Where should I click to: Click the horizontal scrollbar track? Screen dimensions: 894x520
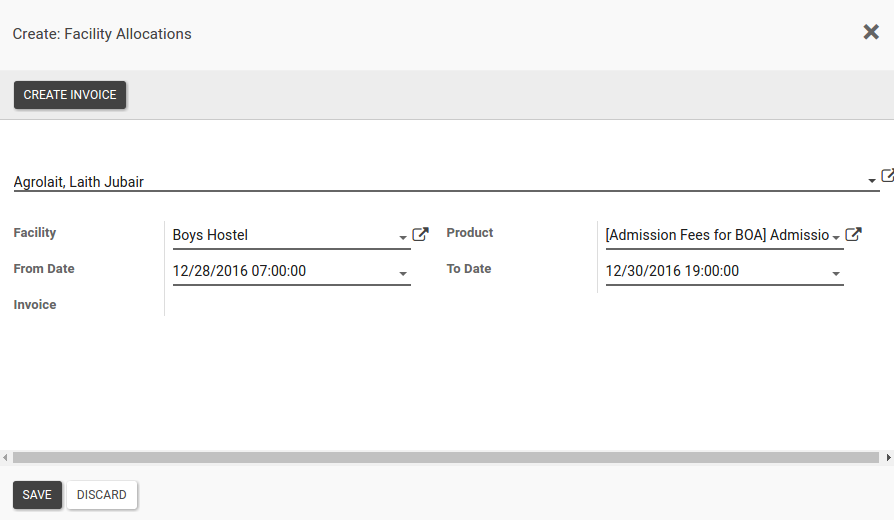coord(445,457)
